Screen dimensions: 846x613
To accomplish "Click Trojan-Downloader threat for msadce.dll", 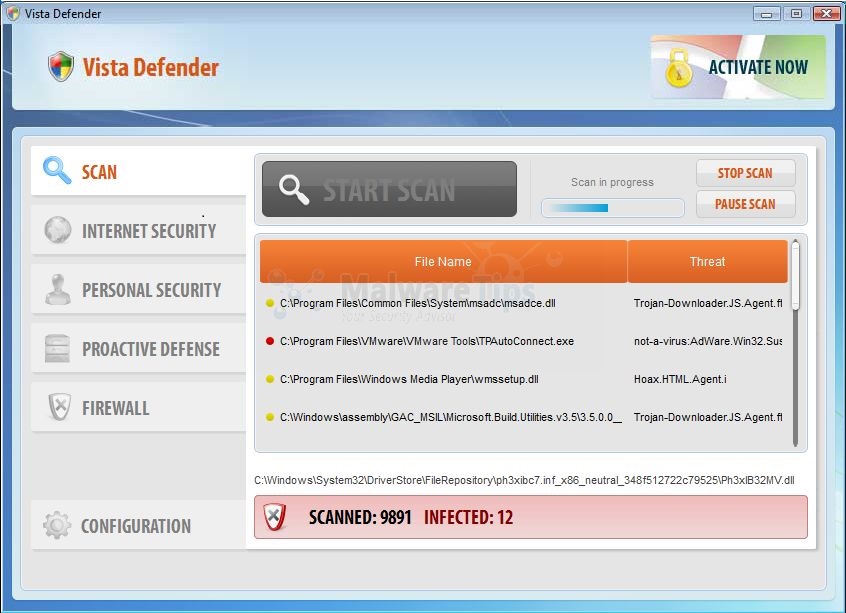I will 708,303.
